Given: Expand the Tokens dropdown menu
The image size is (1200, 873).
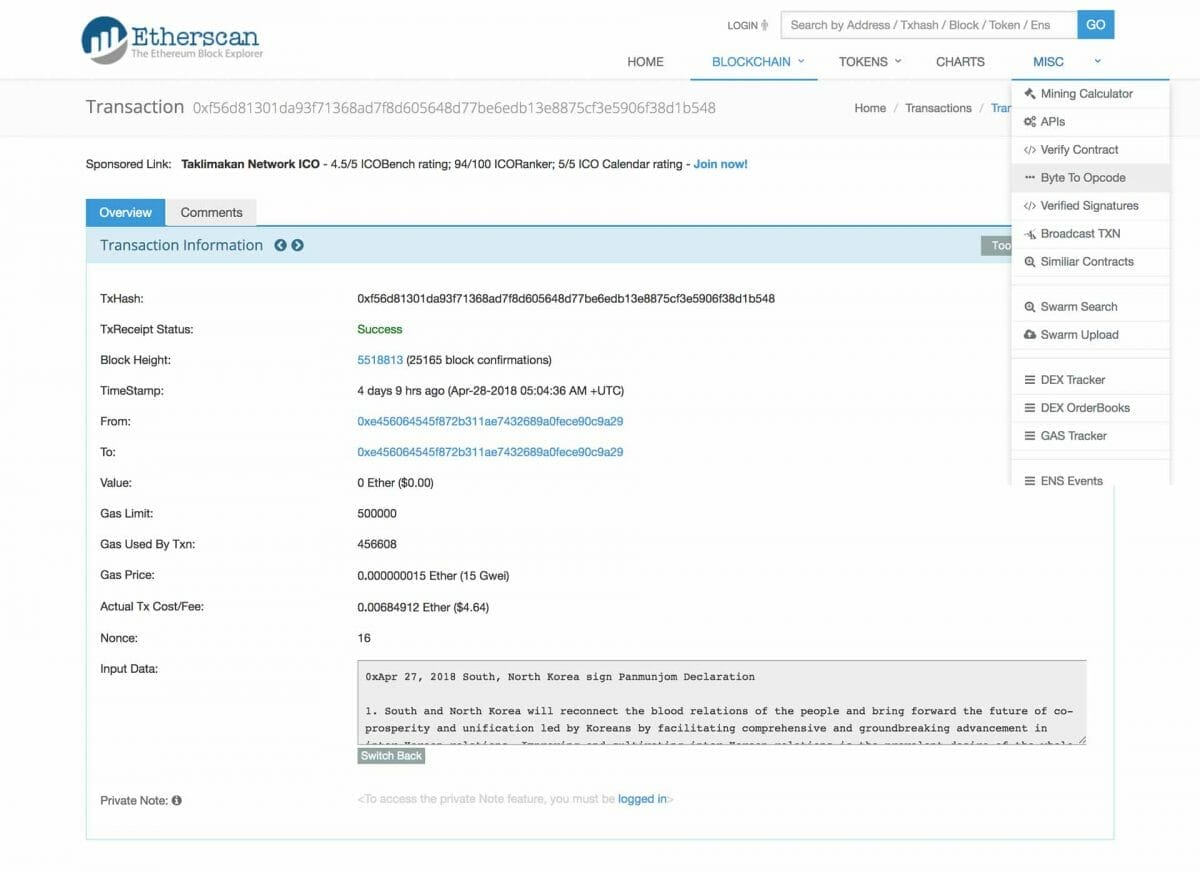Looking at the screenshot, I should pyautogui.click(x=869, y=62).
